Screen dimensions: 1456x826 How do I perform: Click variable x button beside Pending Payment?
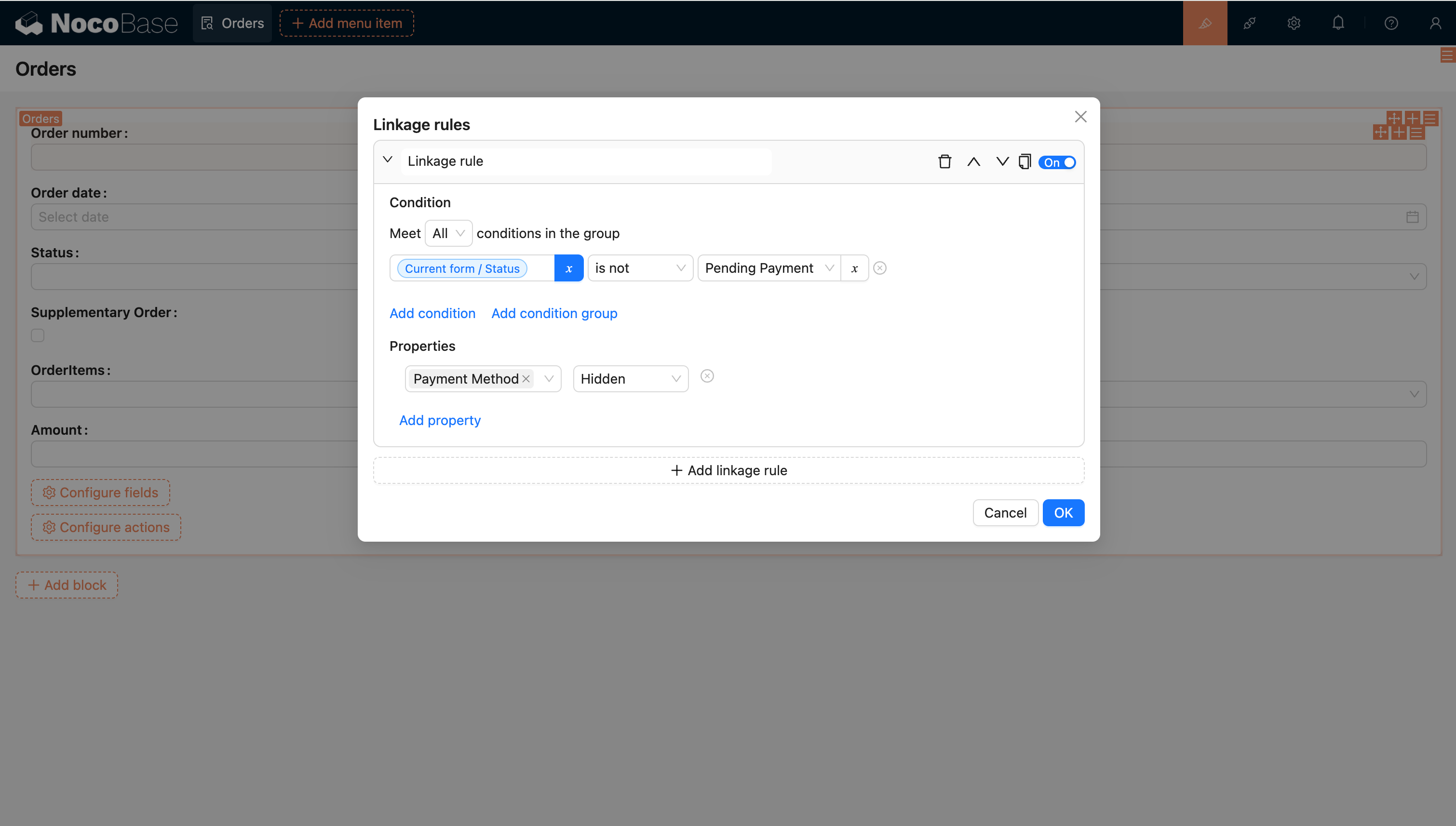pos(854,268)
